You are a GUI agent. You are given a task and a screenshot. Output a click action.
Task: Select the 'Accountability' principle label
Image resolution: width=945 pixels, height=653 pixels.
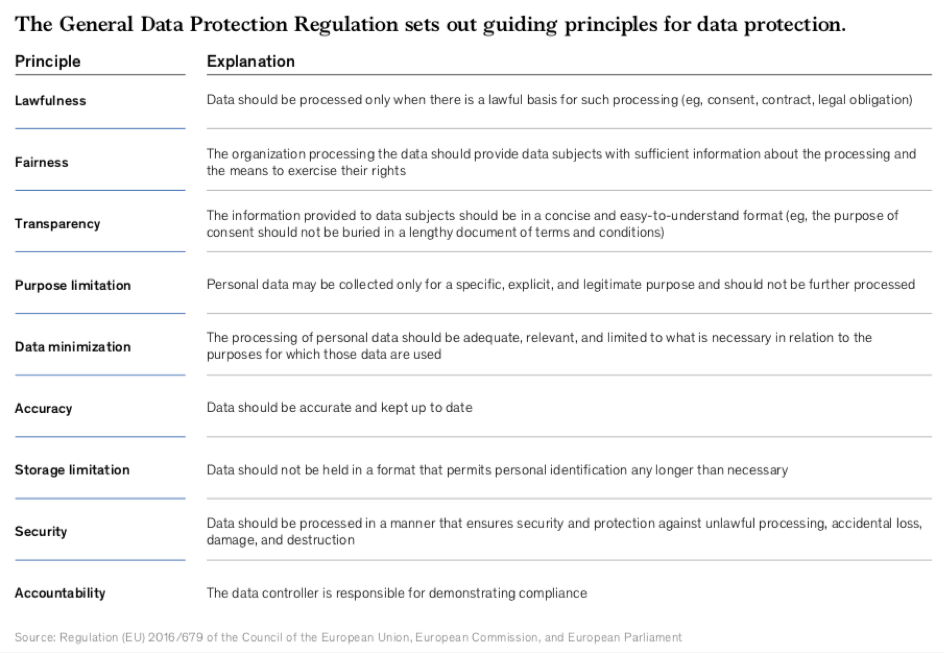pyautogui.click(x=60, y=593)
